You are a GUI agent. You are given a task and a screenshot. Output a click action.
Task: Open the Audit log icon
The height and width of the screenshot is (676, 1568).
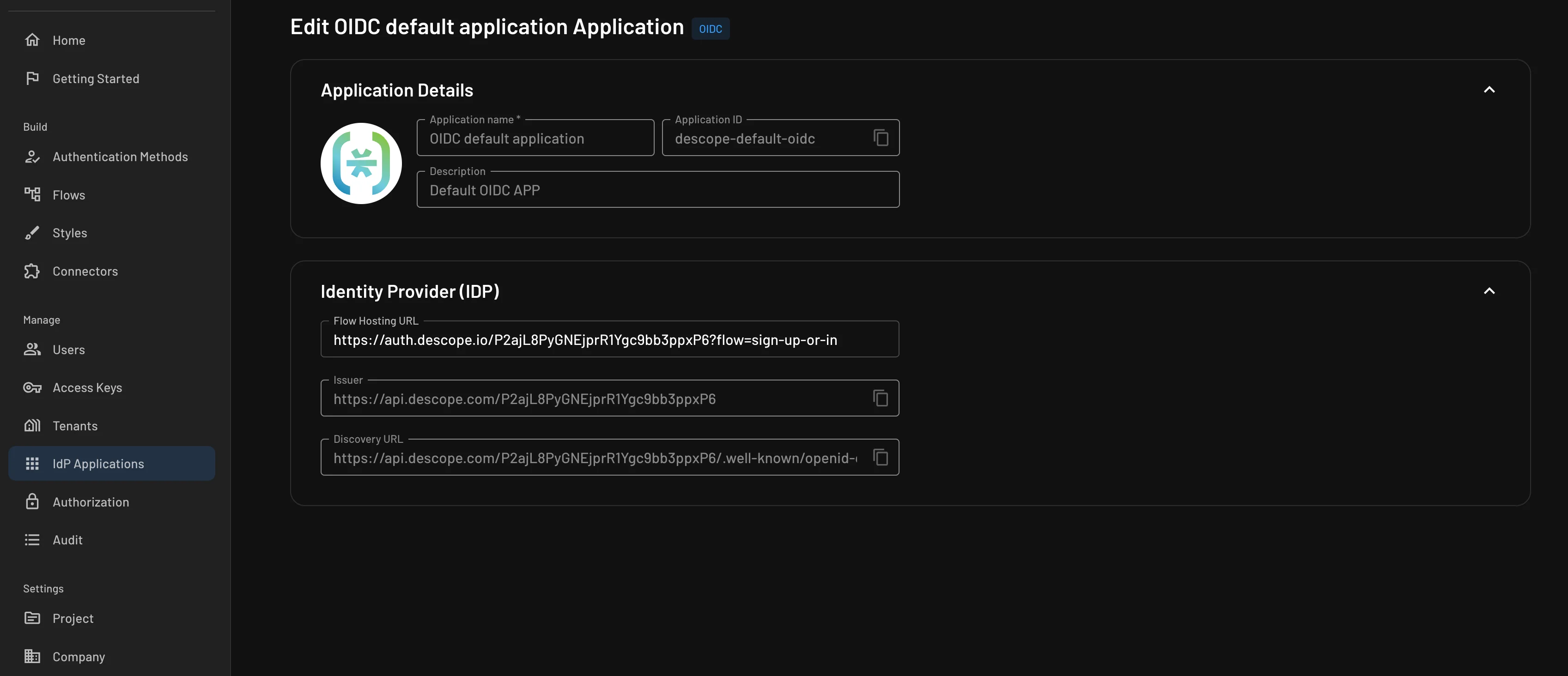33,539
